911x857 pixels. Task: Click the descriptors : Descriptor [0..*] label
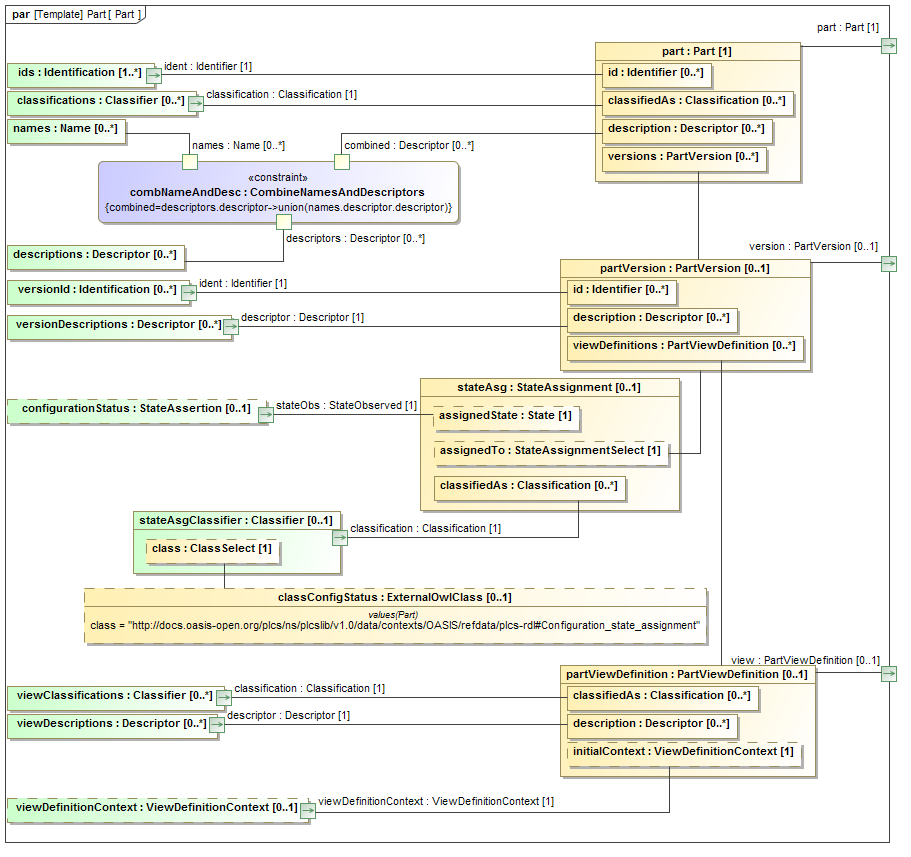pos(356,239)
